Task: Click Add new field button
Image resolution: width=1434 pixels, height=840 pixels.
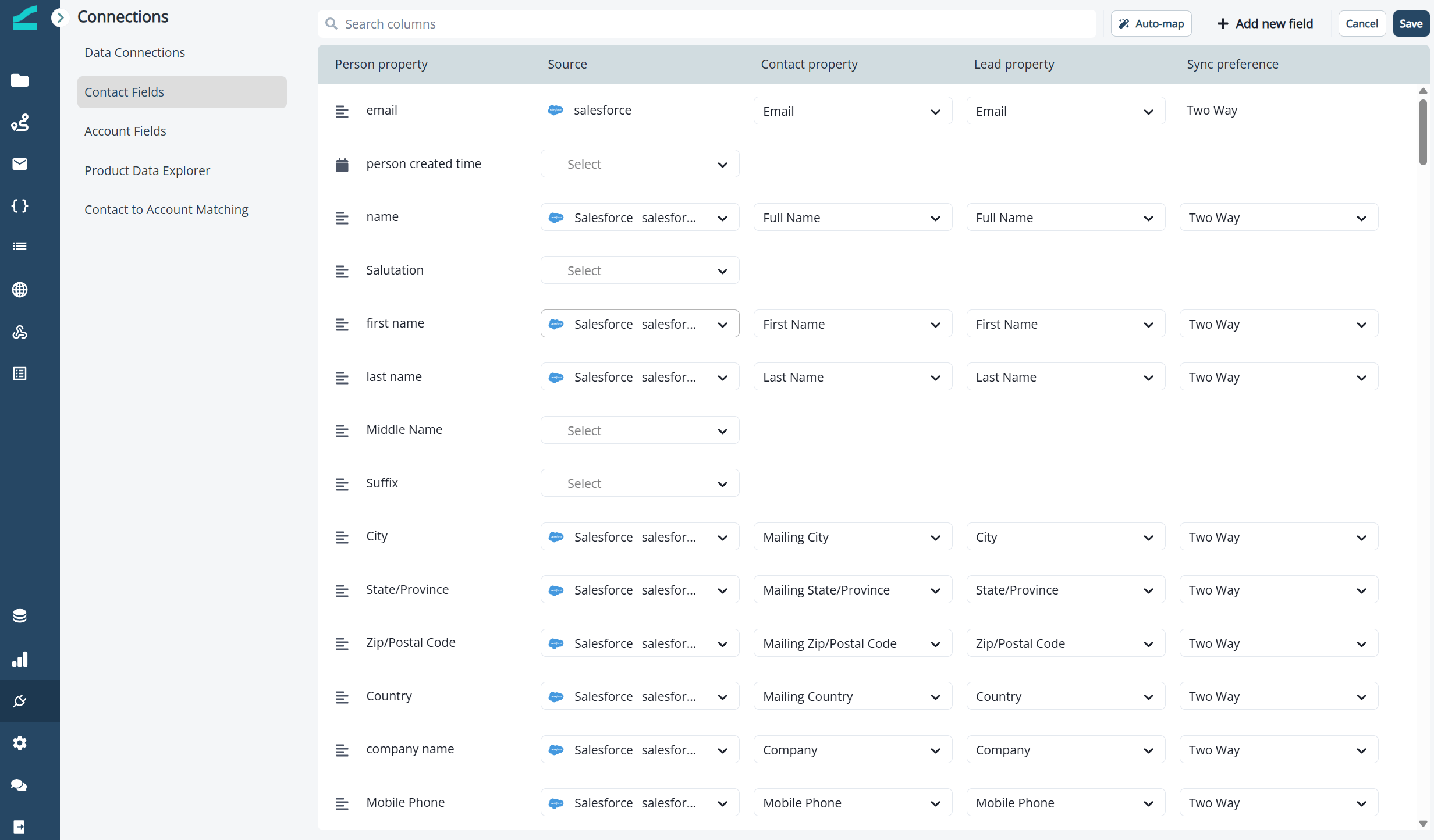Action: click(x=1265, y=24)
